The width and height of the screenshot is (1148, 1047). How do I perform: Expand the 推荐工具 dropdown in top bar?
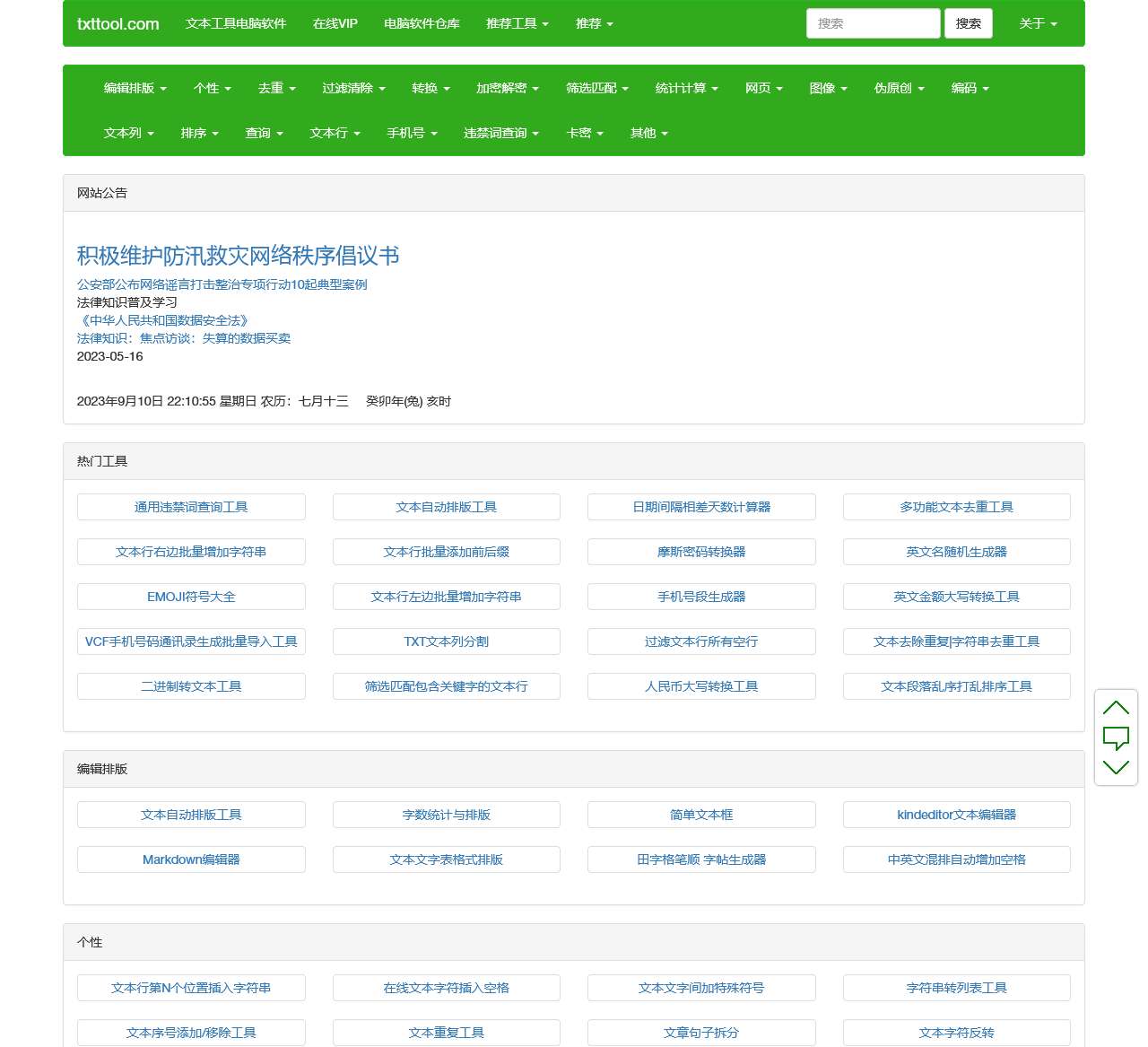(517, 23)
